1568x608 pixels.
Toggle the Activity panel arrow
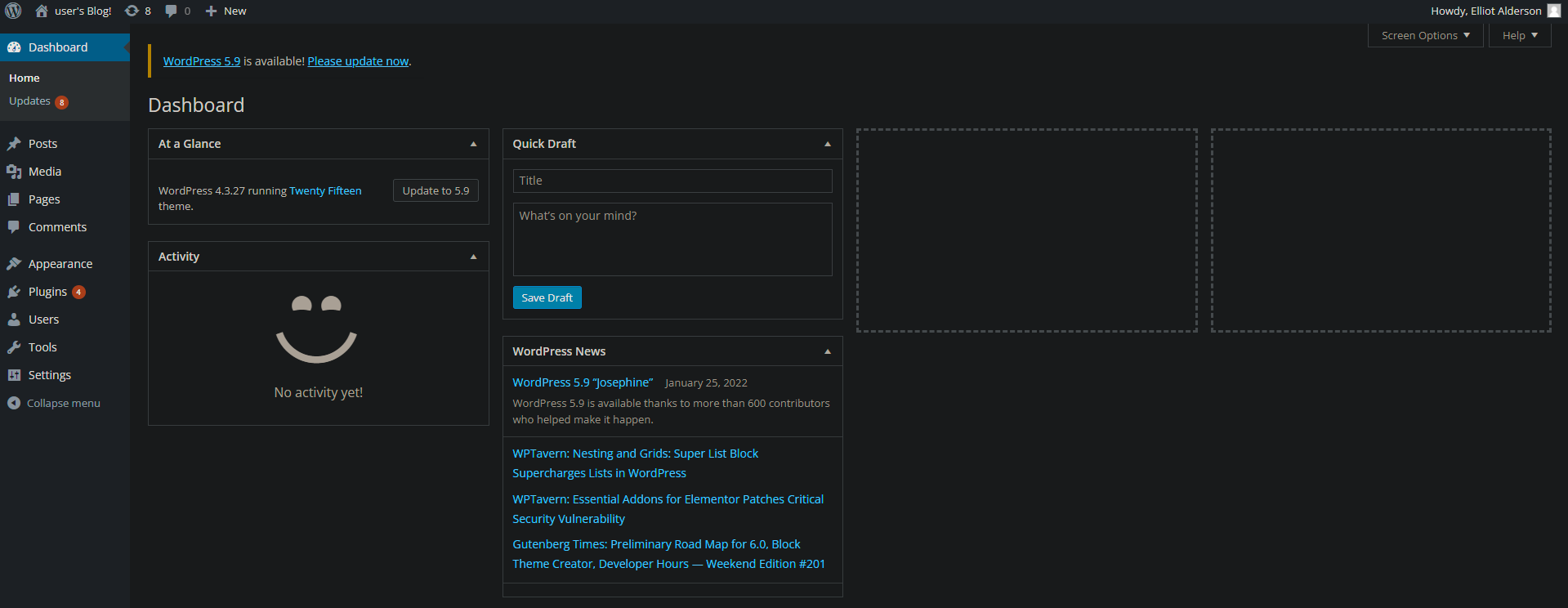coord(473,257)
